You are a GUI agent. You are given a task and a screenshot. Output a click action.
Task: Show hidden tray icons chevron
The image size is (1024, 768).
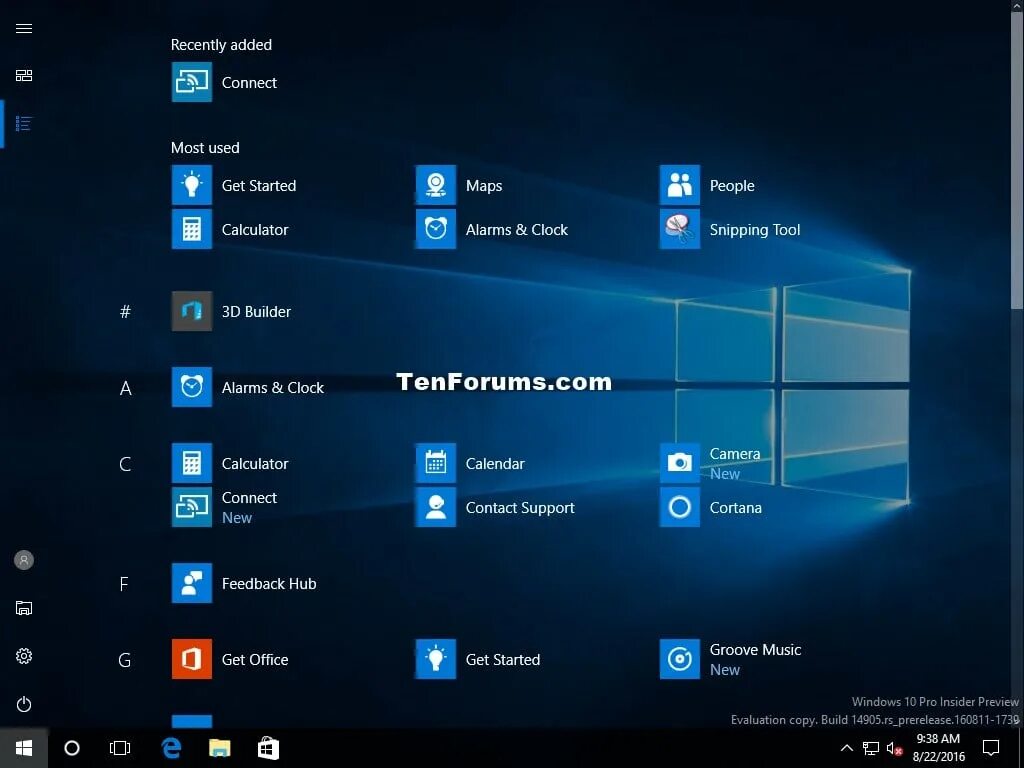click(x=846, y=748)
